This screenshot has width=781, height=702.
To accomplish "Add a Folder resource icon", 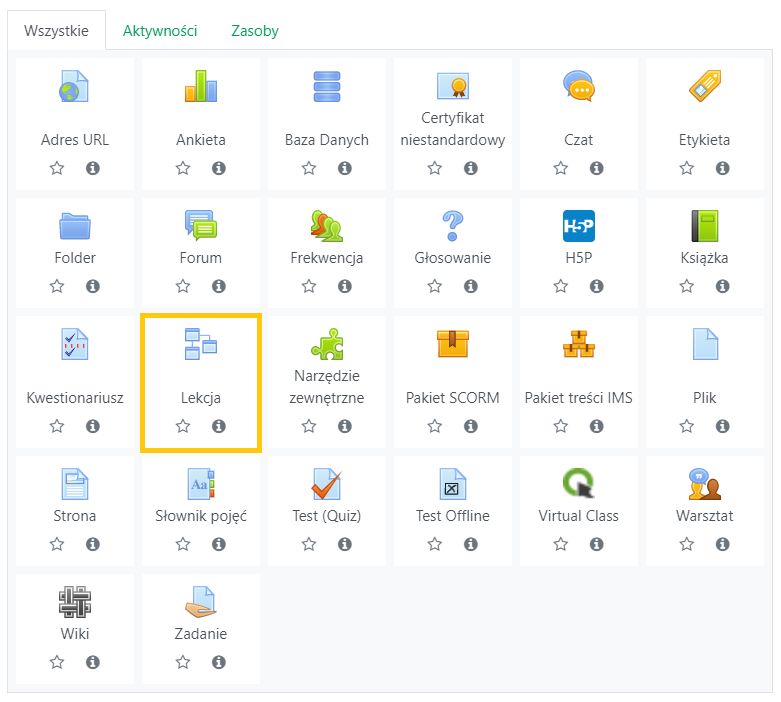I will (x=75, y=226).
